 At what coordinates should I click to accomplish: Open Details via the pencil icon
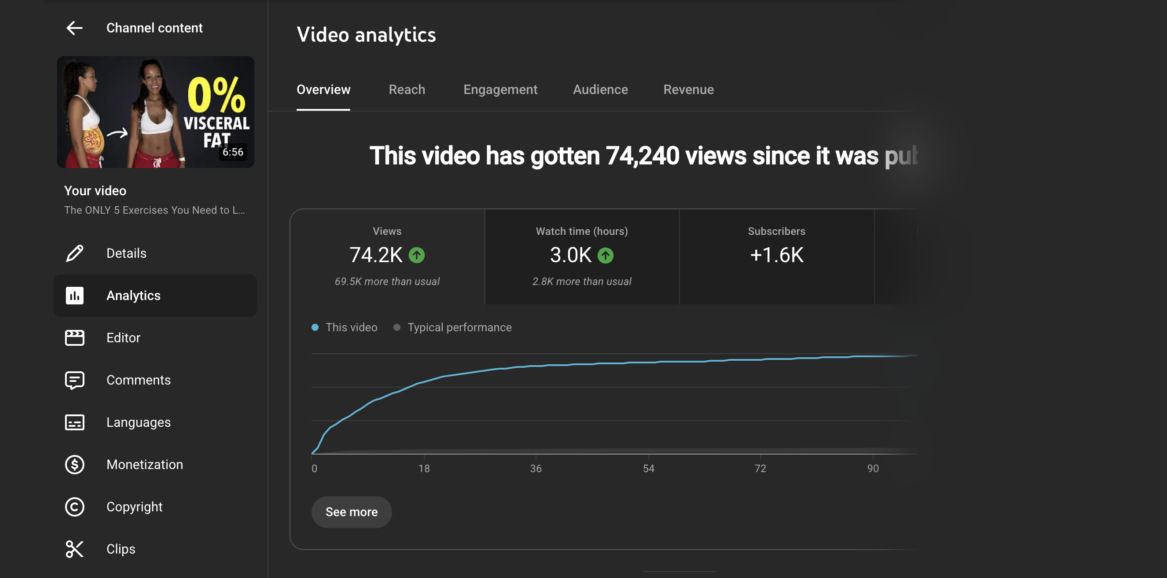point(74,253)
